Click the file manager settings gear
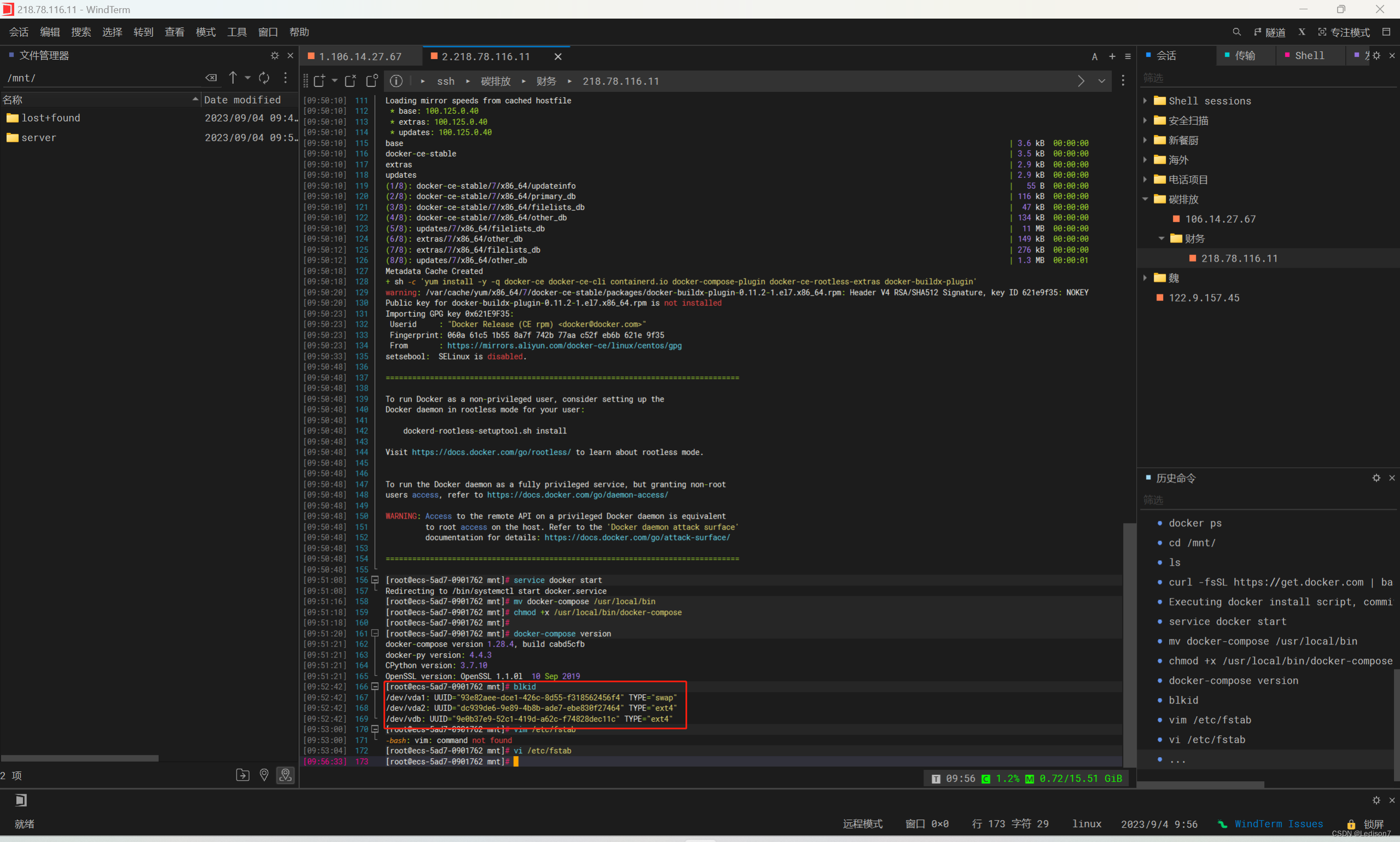Screen dimensions: 1400x842 pyautogui.click(x=275, y=55)
